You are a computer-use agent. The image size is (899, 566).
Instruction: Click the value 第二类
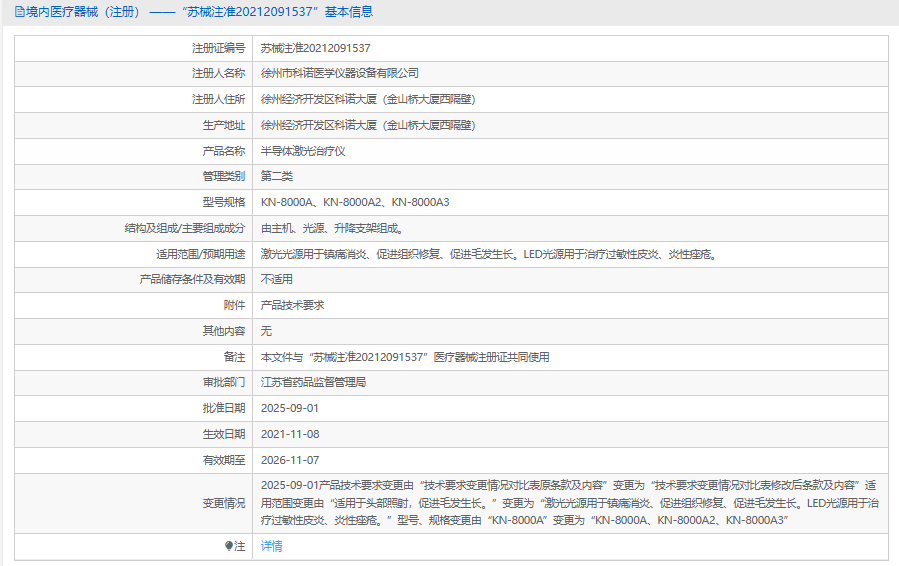click(276, 176)
